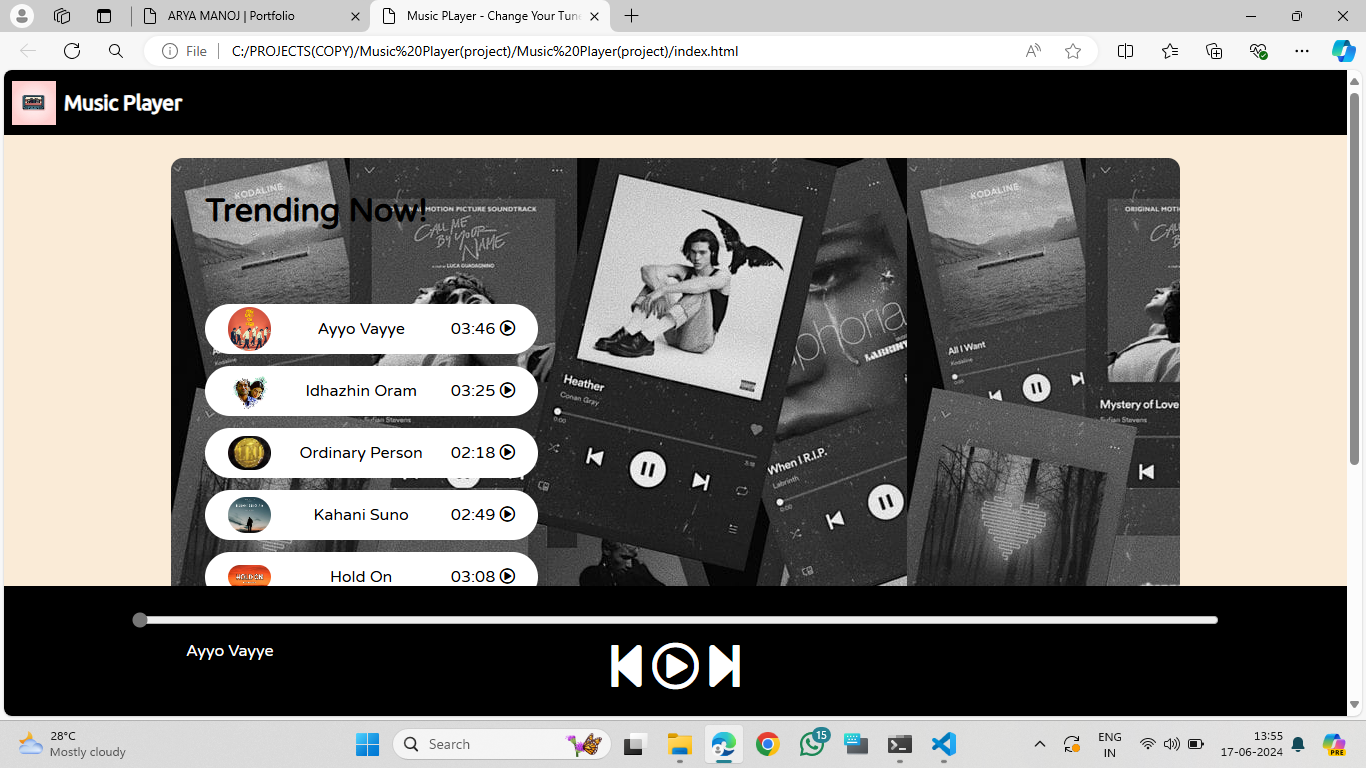Open the weather widget
This screenshot has width=1366, height=768.
pos(73,744)
